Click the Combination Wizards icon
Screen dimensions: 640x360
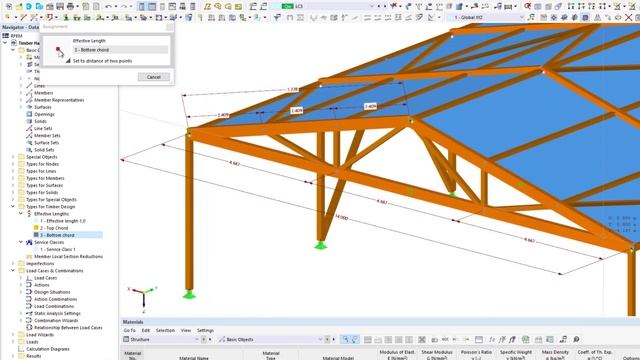tap(29, 320)
